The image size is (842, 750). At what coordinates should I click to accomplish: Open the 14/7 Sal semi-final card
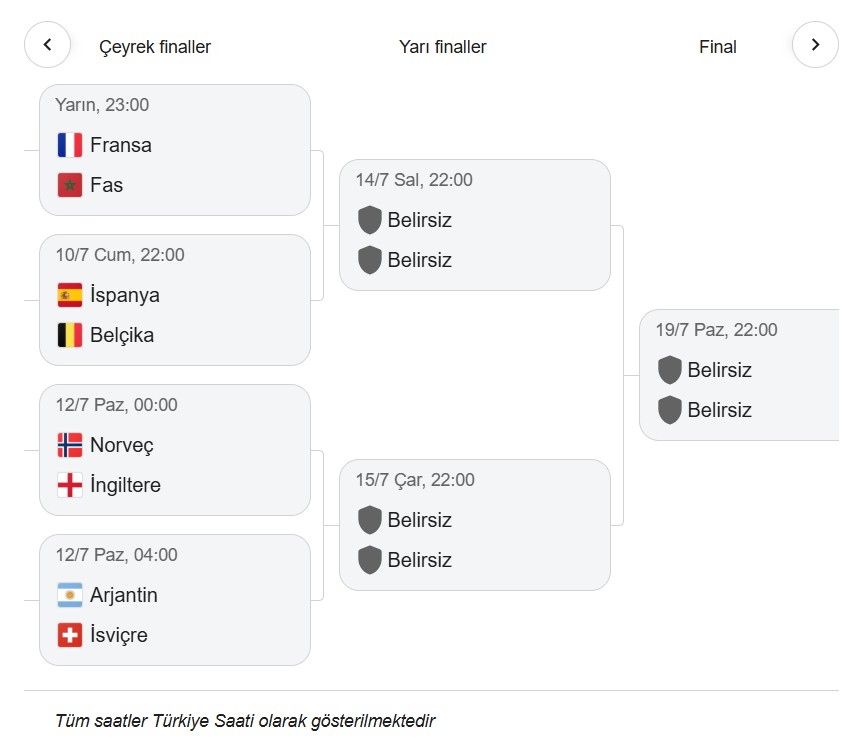click(x=475, y=225)
